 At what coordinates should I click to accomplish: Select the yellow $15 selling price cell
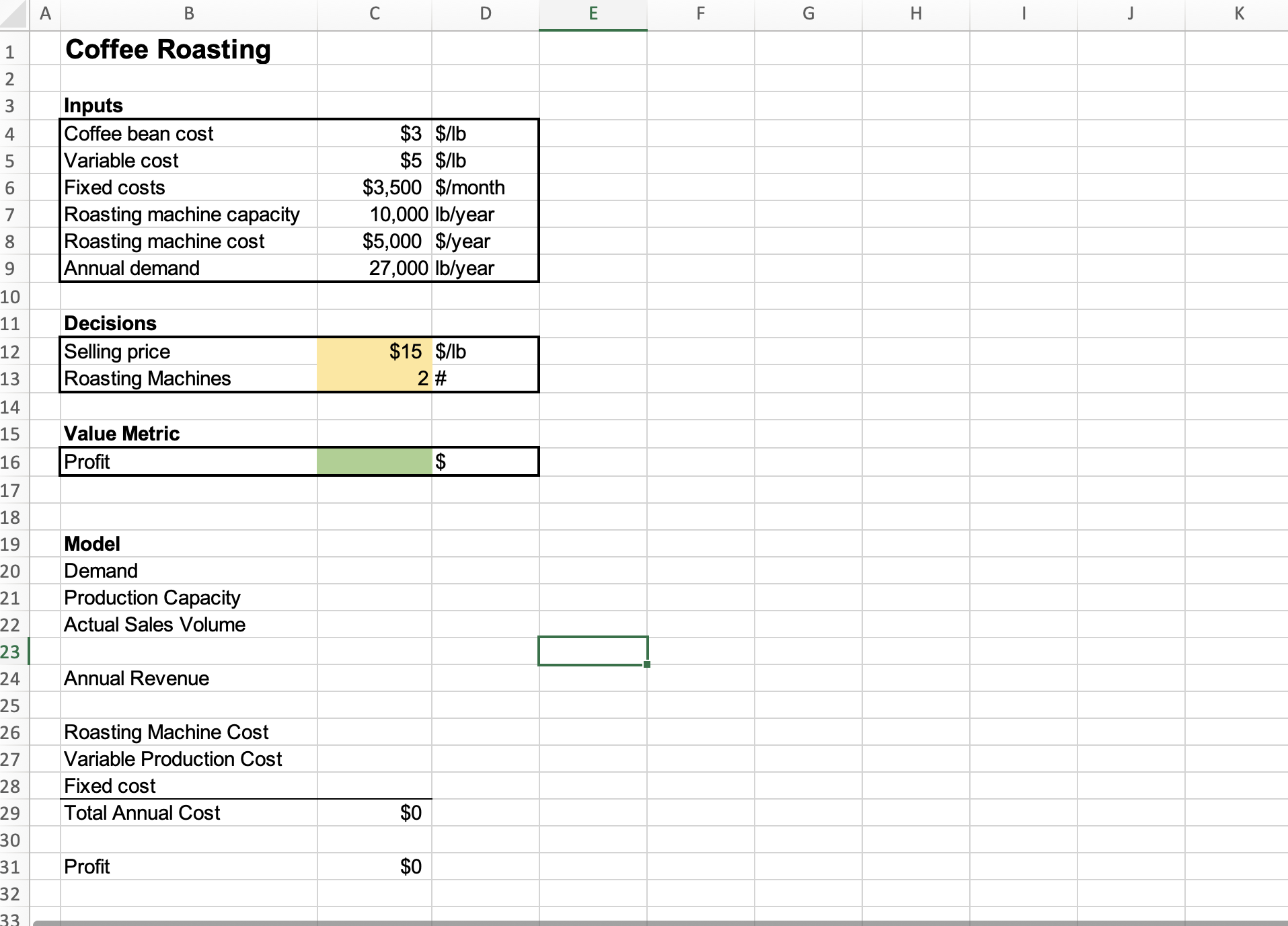click(x=375, y=352)
